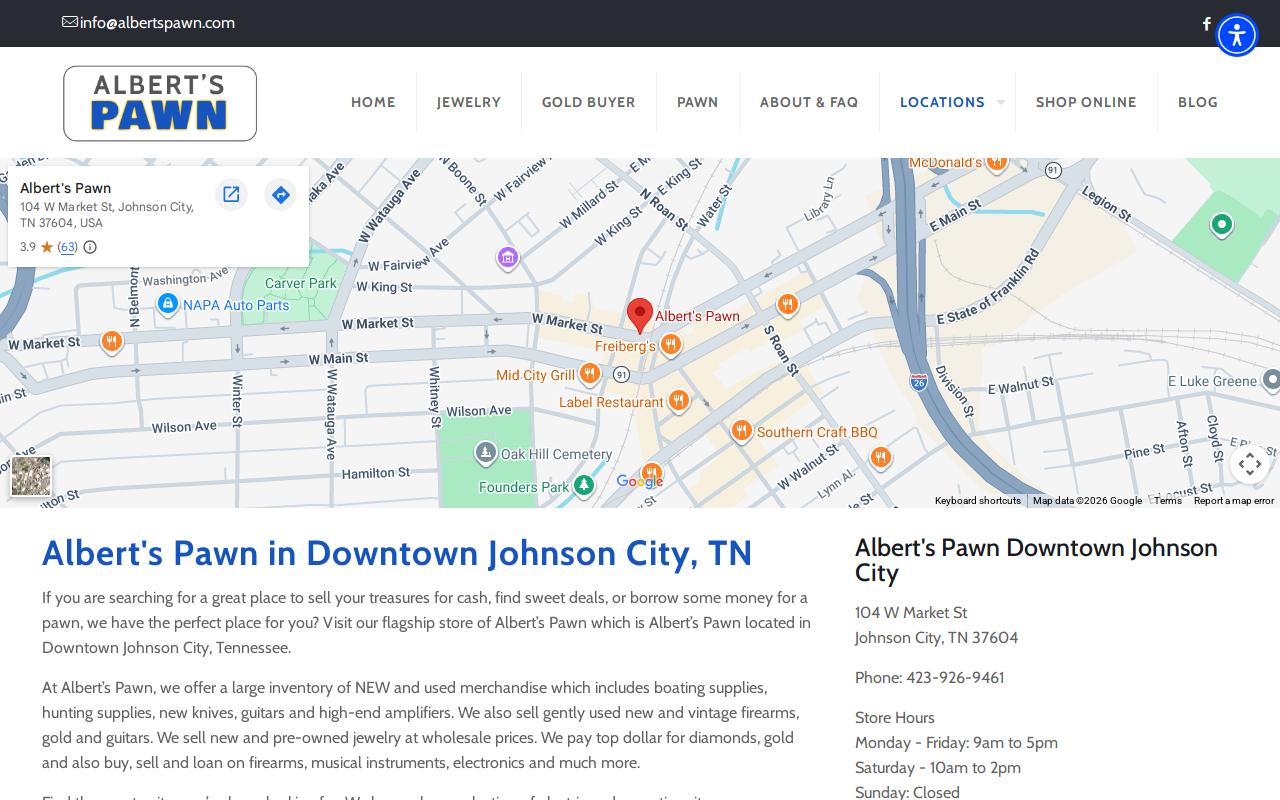Open the Gold Buyer menu item
This screenshot has width=1280, height=800.
coord(589,102)
